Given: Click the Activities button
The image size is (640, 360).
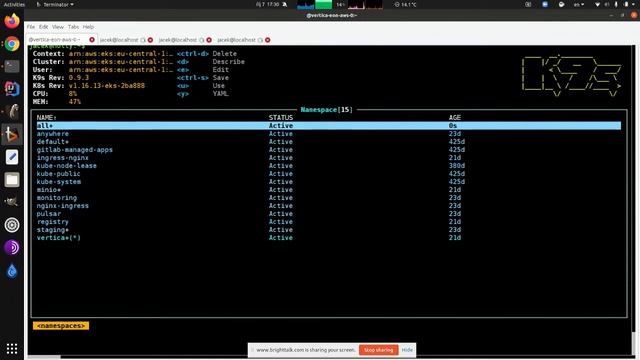Looking at the screenshot, I should [x=14, y=4].
